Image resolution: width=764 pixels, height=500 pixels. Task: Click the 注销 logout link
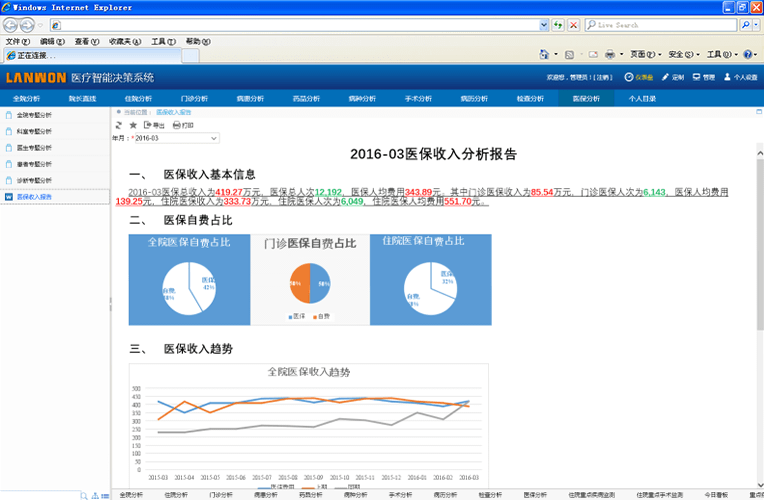click(604, 77)
